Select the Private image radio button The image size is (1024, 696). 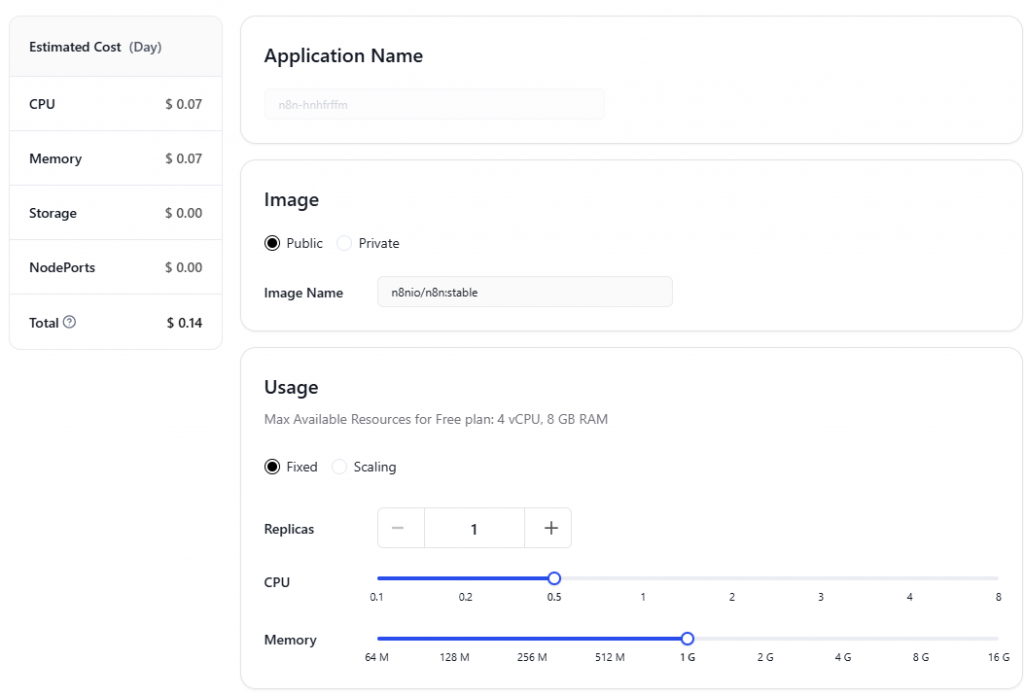[x=345, y=243]
